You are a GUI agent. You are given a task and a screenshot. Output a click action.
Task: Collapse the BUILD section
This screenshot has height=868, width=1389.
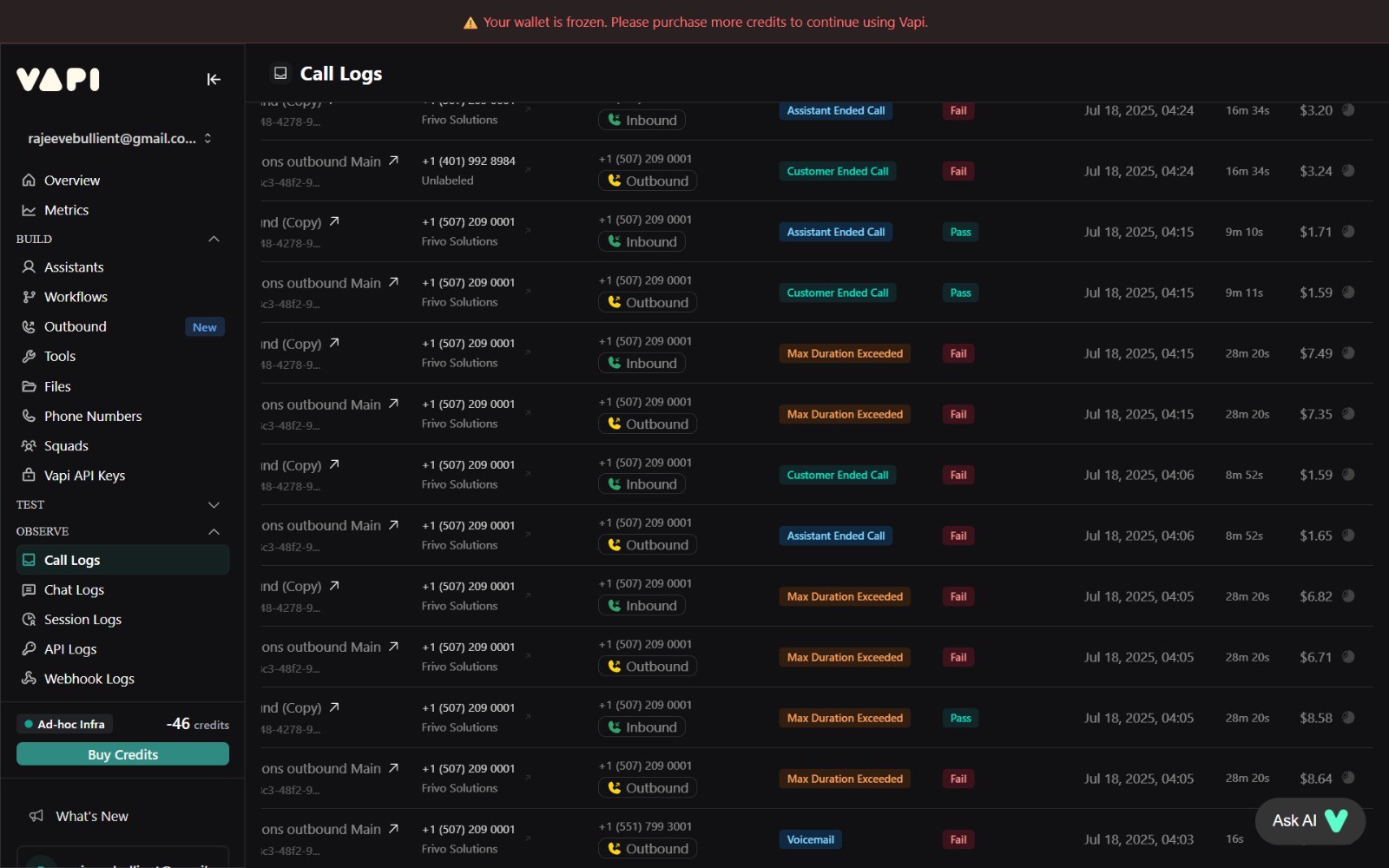tap(214, 239)
